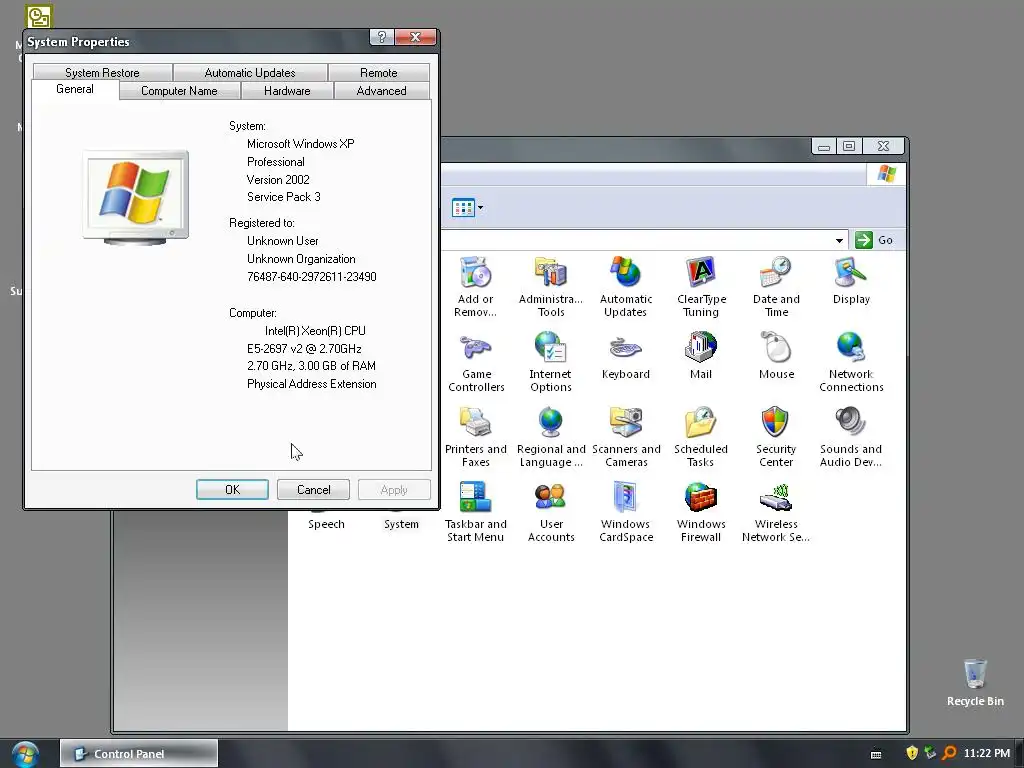The image size is (1024, 768).
Task: Click the Go button in Control Panel
Action: pos(875,240)
